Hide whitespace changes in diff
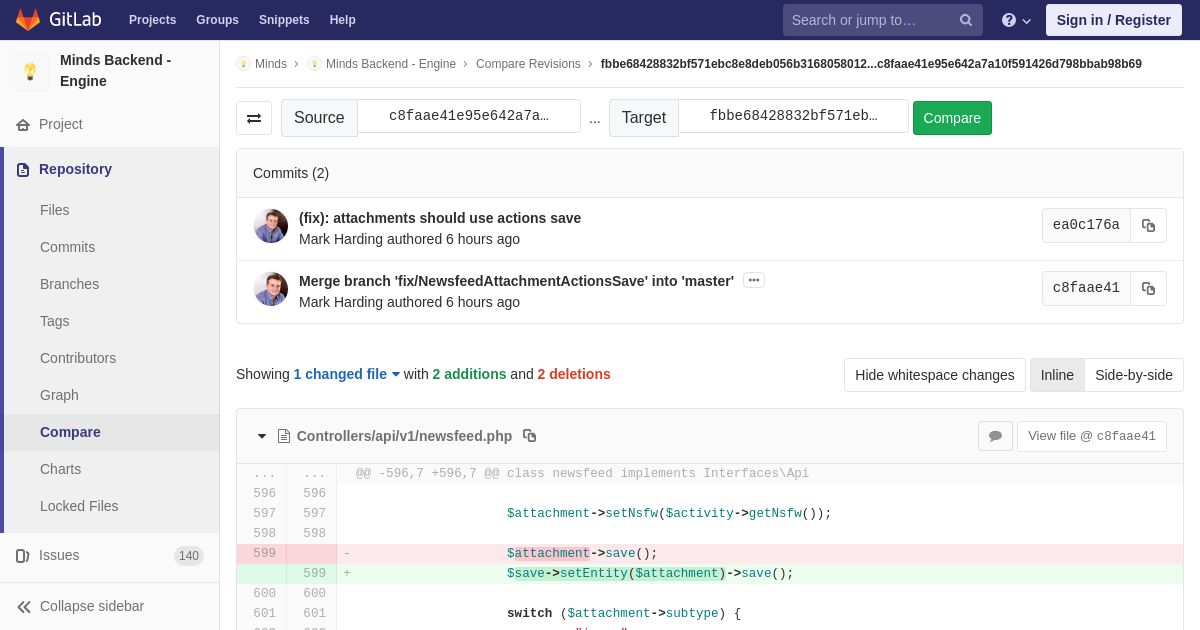Viewport: 1200px width, 630px height. point(934,375)
